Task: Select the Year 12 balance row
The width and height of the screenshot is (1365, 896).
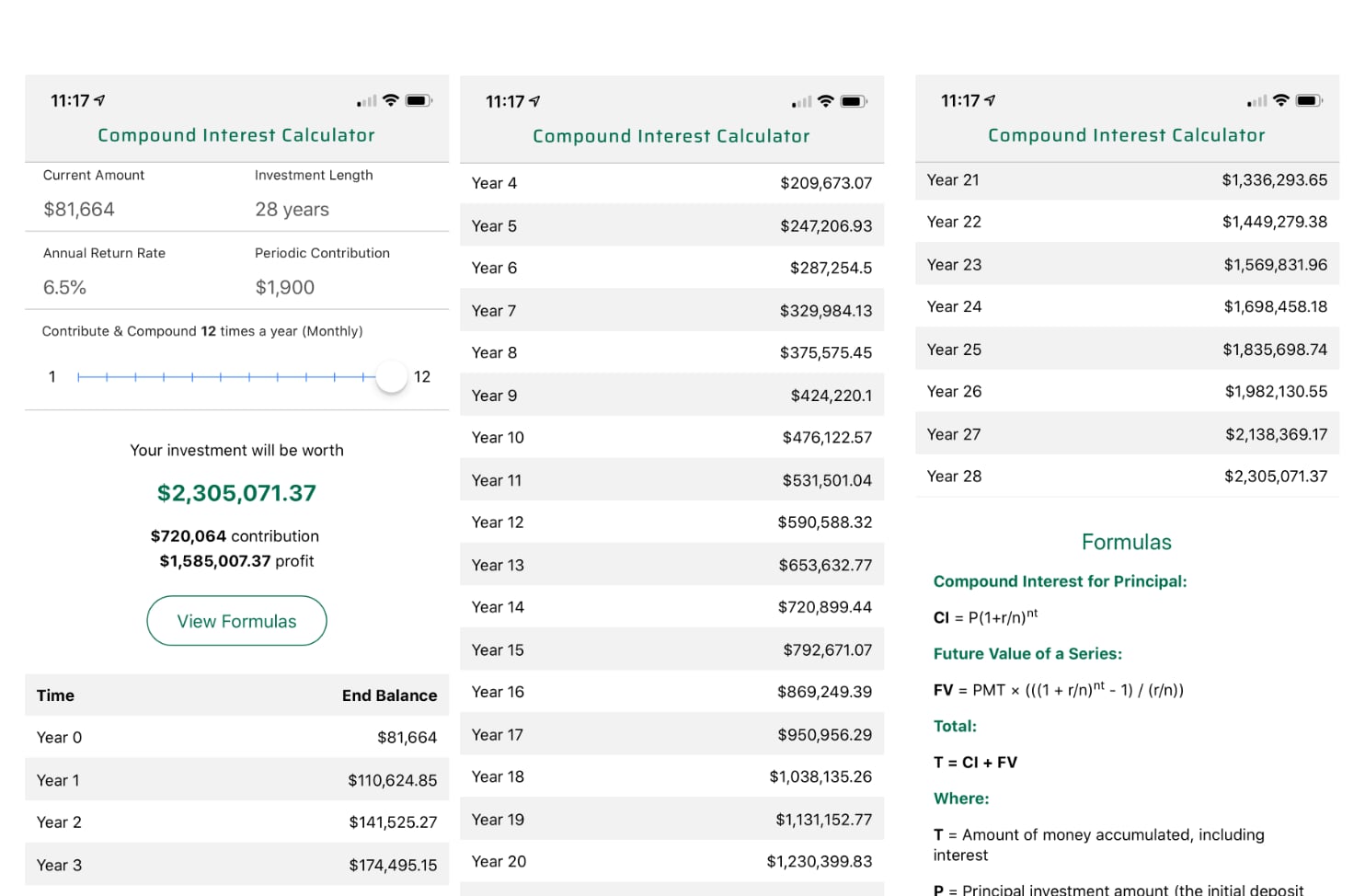Action: [671, 523]
